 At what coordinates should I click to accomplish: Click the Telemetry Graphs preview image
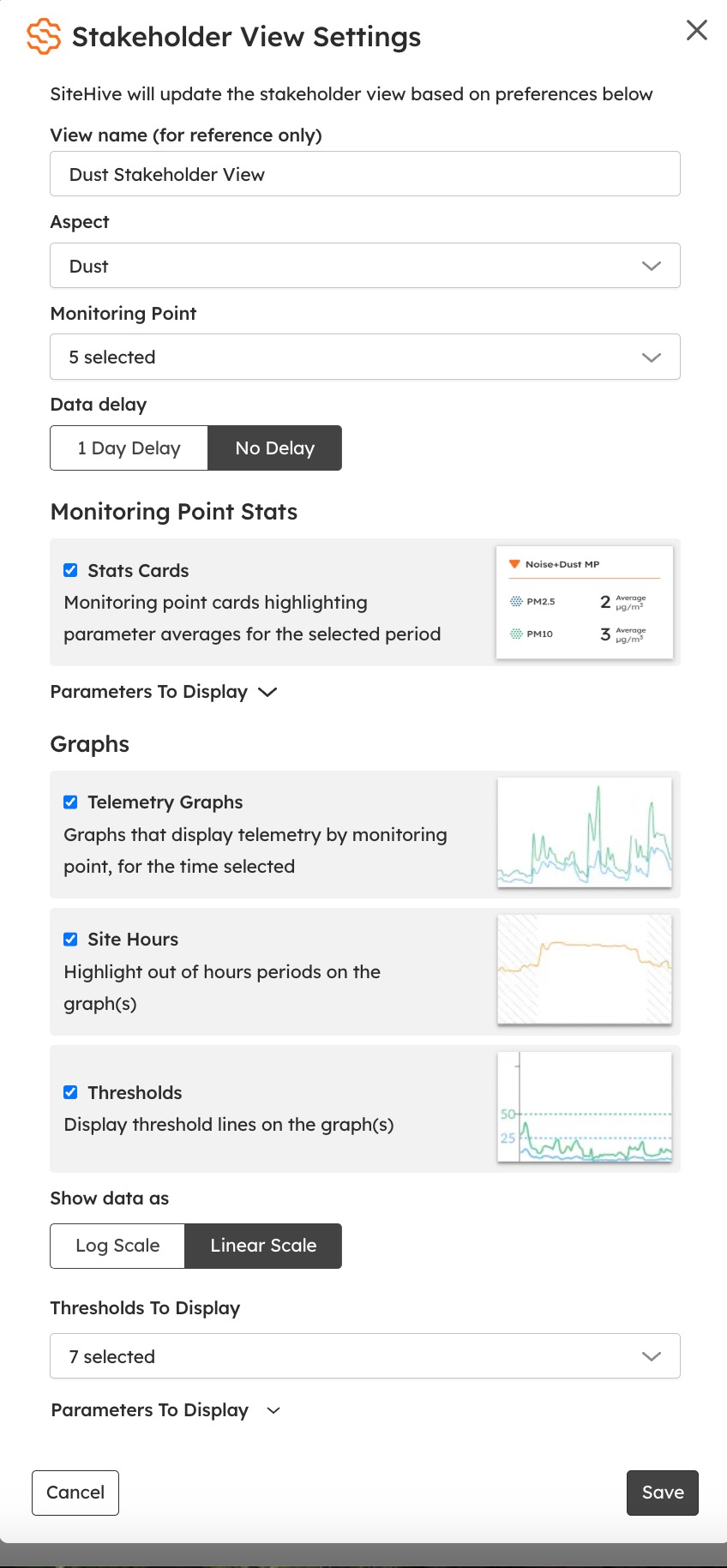coord(584,832)
